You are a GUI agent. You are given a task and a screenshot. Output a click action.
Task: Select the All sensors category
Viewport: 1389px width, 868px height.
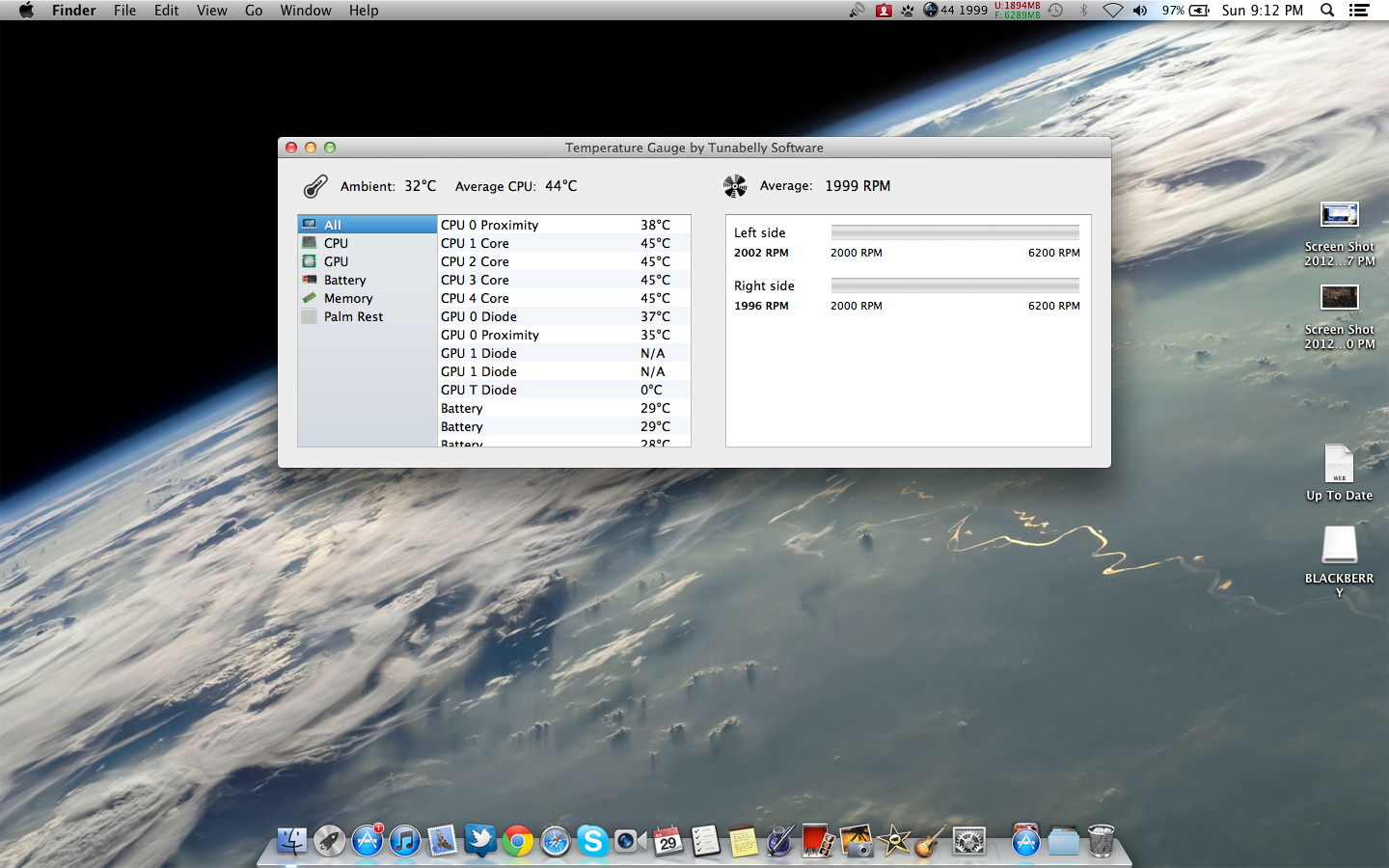(333, 225)
